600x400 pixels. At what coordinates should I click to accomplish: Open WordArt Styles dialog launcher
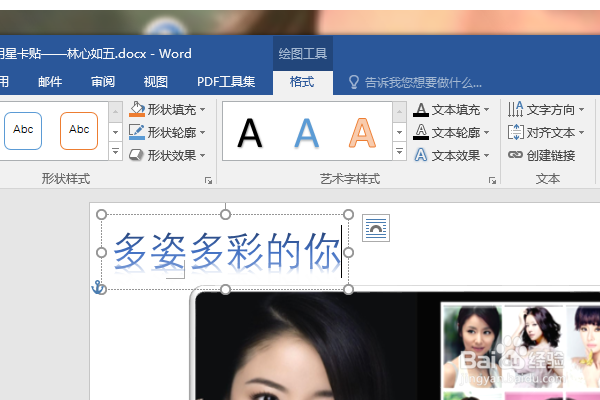[492, 180]
